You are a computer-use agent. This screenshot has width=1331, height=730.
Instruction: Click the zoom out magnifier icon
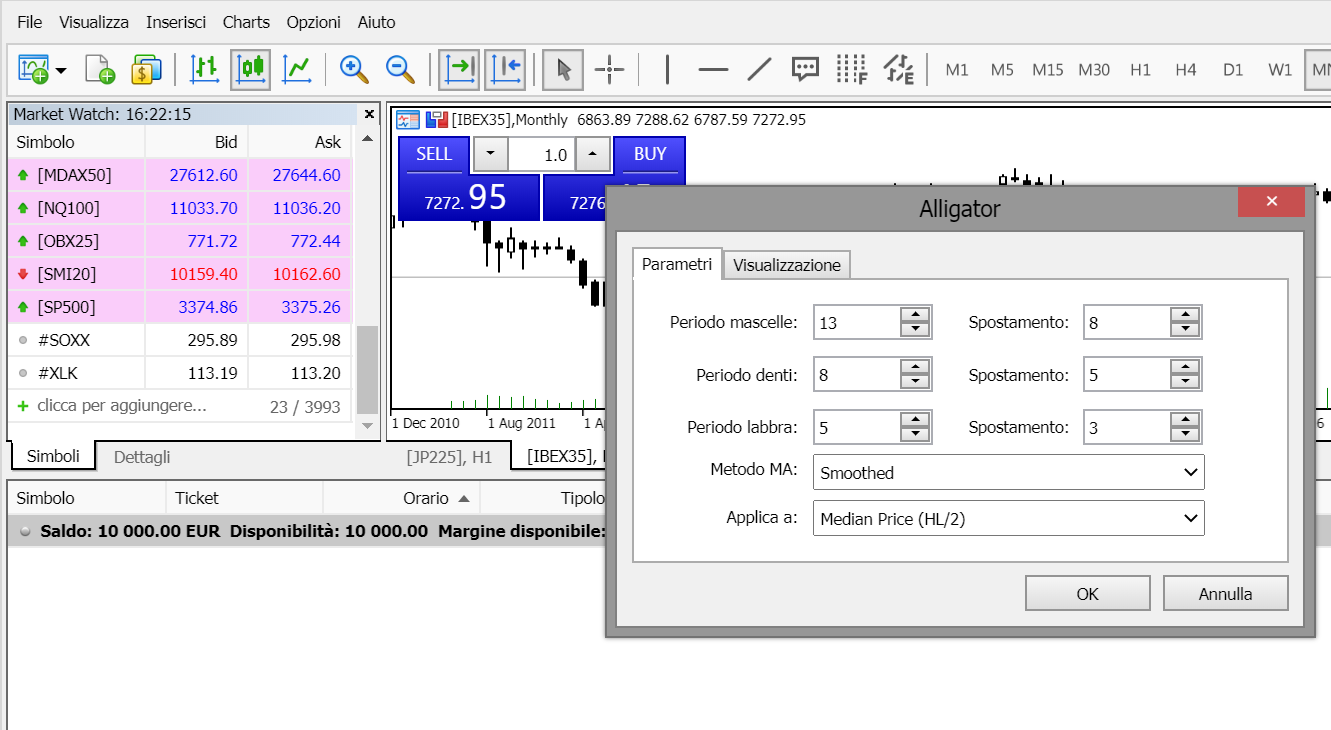pos(401,69)
